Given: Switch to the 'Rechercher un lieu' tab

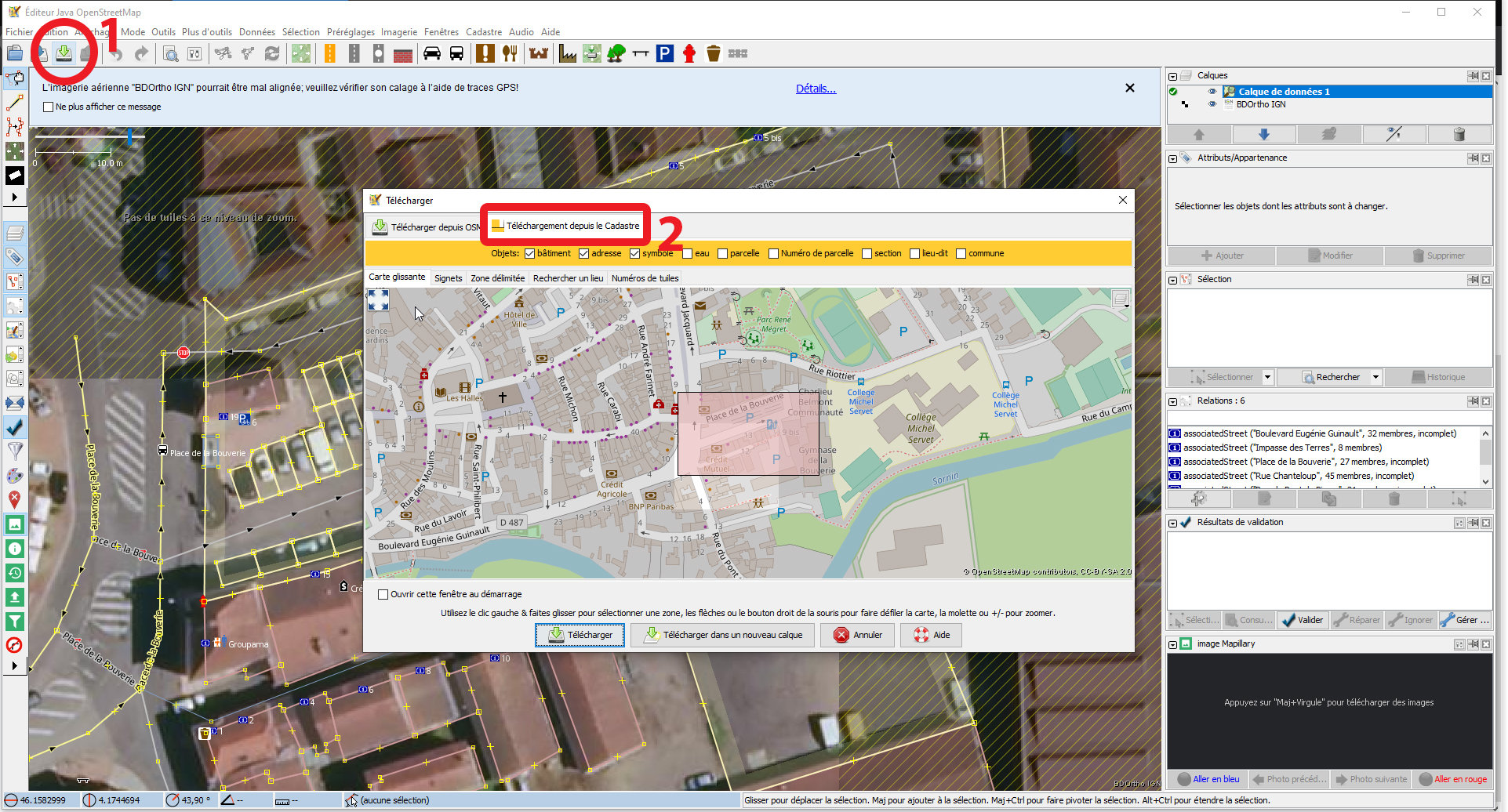Looking at the screenshot, I should click(568, 278).
